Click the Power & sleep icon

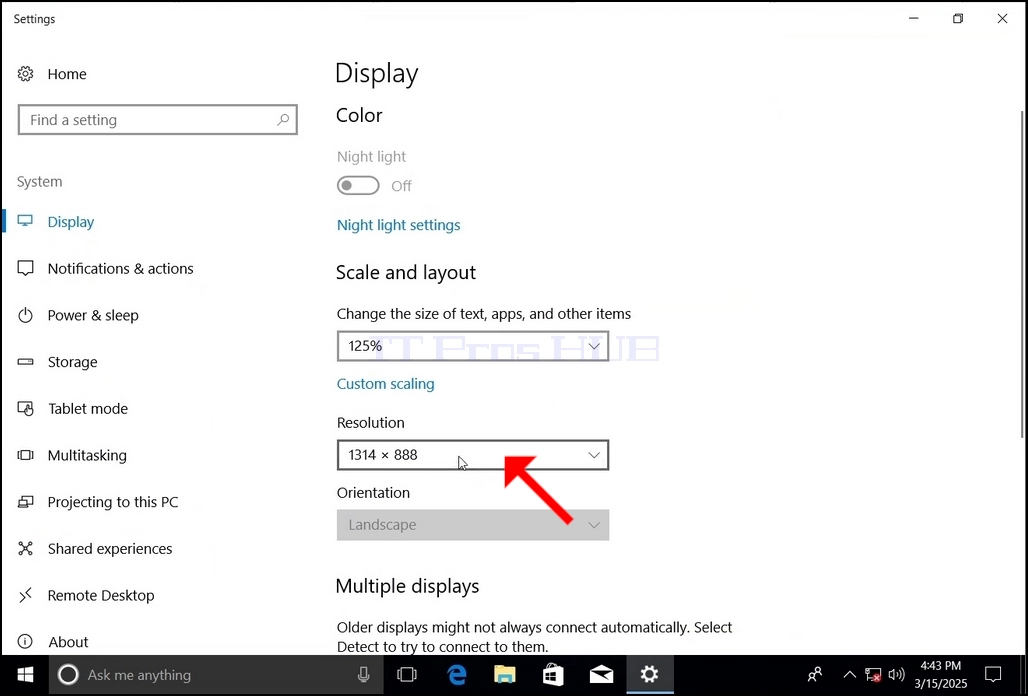(x=26, y=315)
